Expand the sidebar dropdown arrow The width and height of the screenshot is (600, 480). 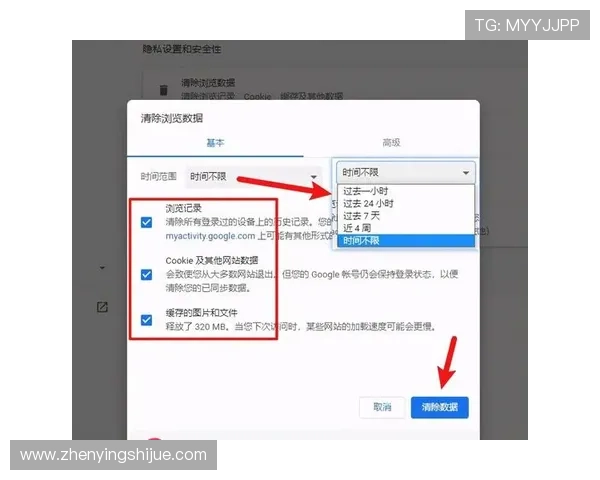[102, 268]
